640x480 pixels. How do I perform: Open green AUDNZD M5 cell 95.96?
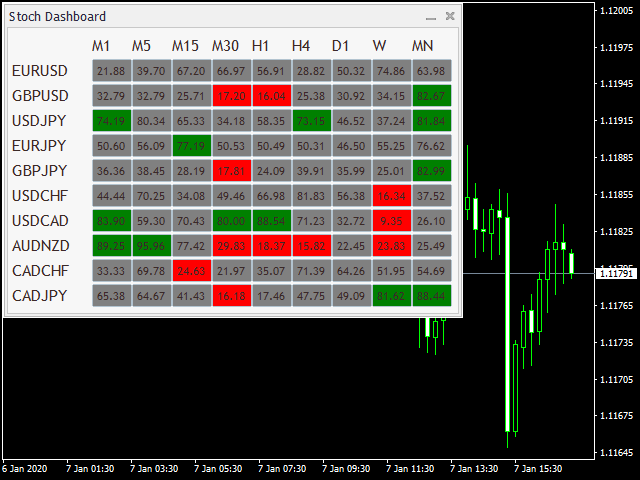click(151, 246)
